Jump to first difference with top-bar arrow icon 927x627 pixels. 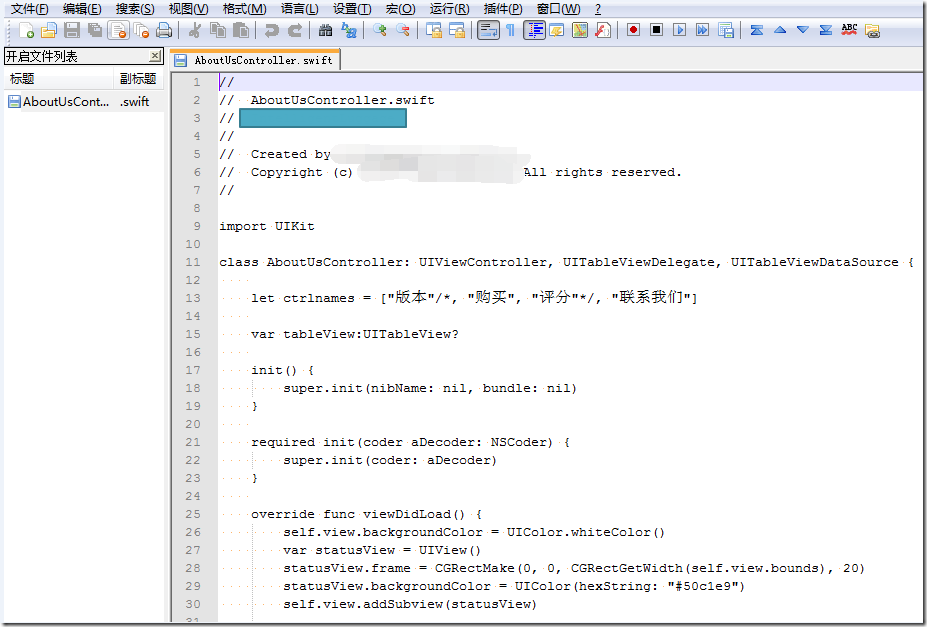(x=757, y=30)
